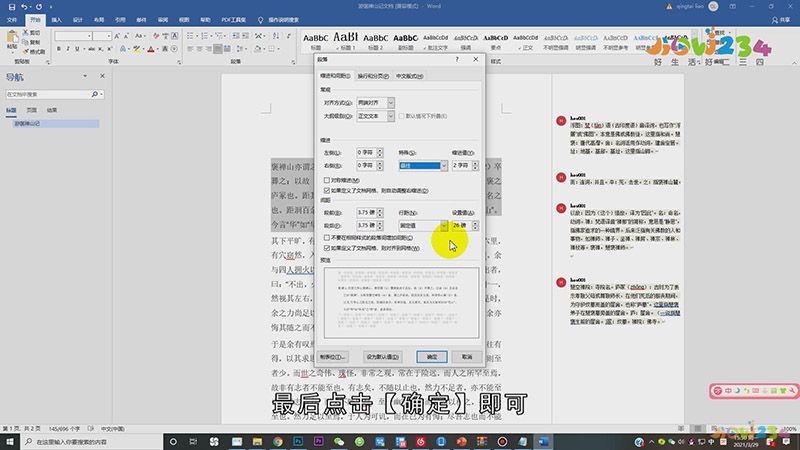
Task: Toggle Italic formatting
Action: click(x=68, y=49)
